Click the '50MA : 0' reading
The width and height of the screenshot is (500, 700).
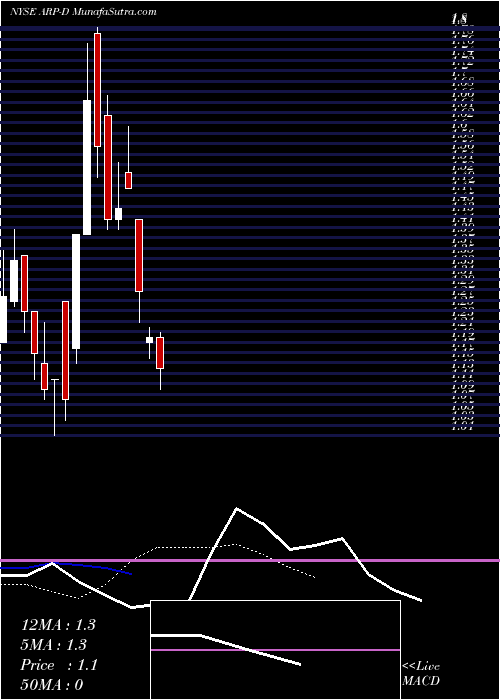pos(52,685)
